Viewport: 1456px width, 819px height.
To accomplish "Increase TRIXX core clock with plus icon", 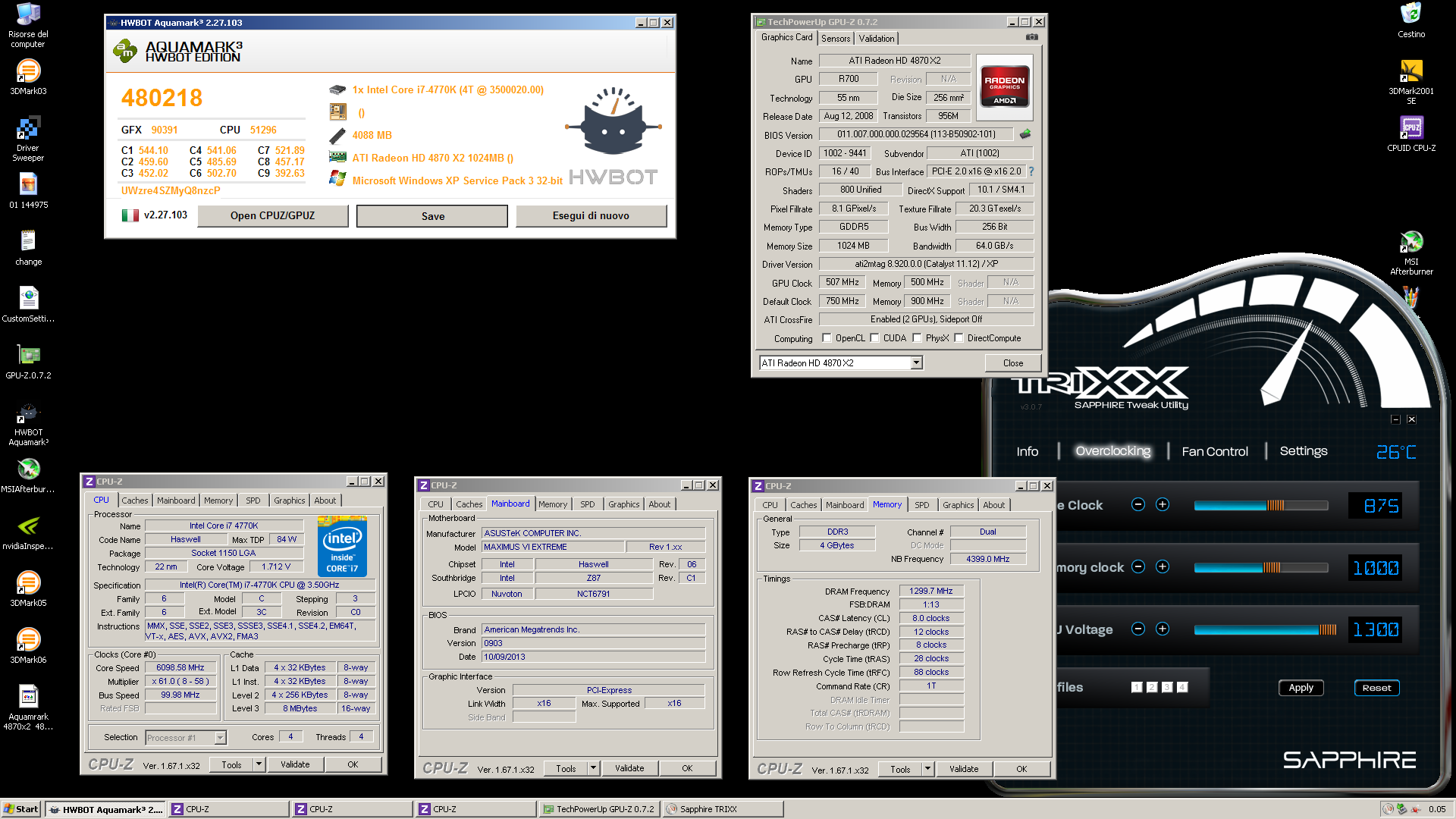I will pos(1162,504).
